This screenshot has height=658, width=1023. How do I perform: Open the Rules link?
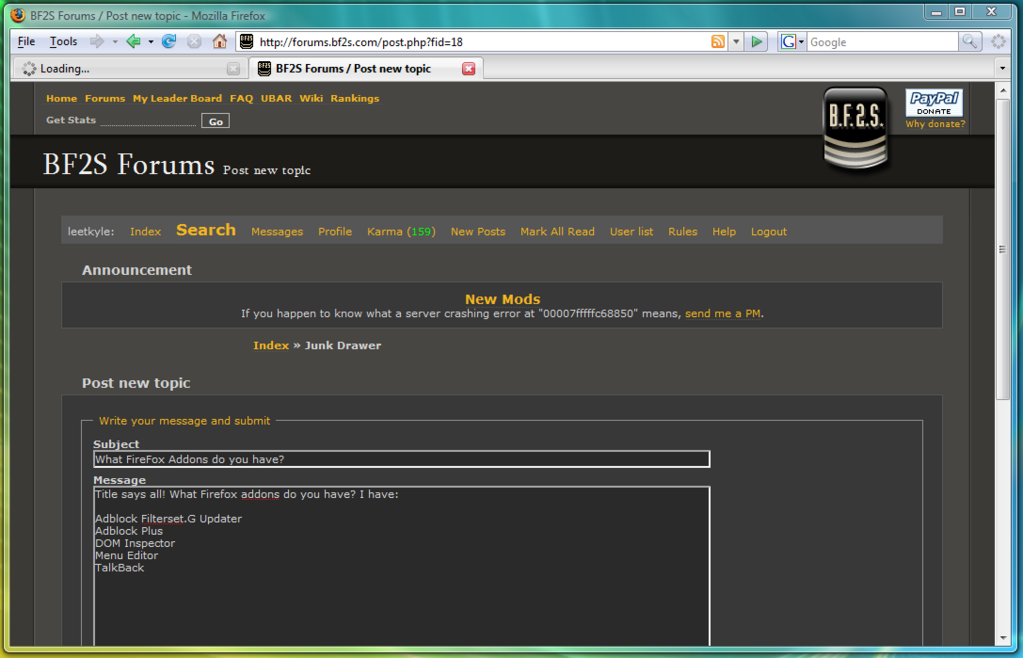[682, 232]
